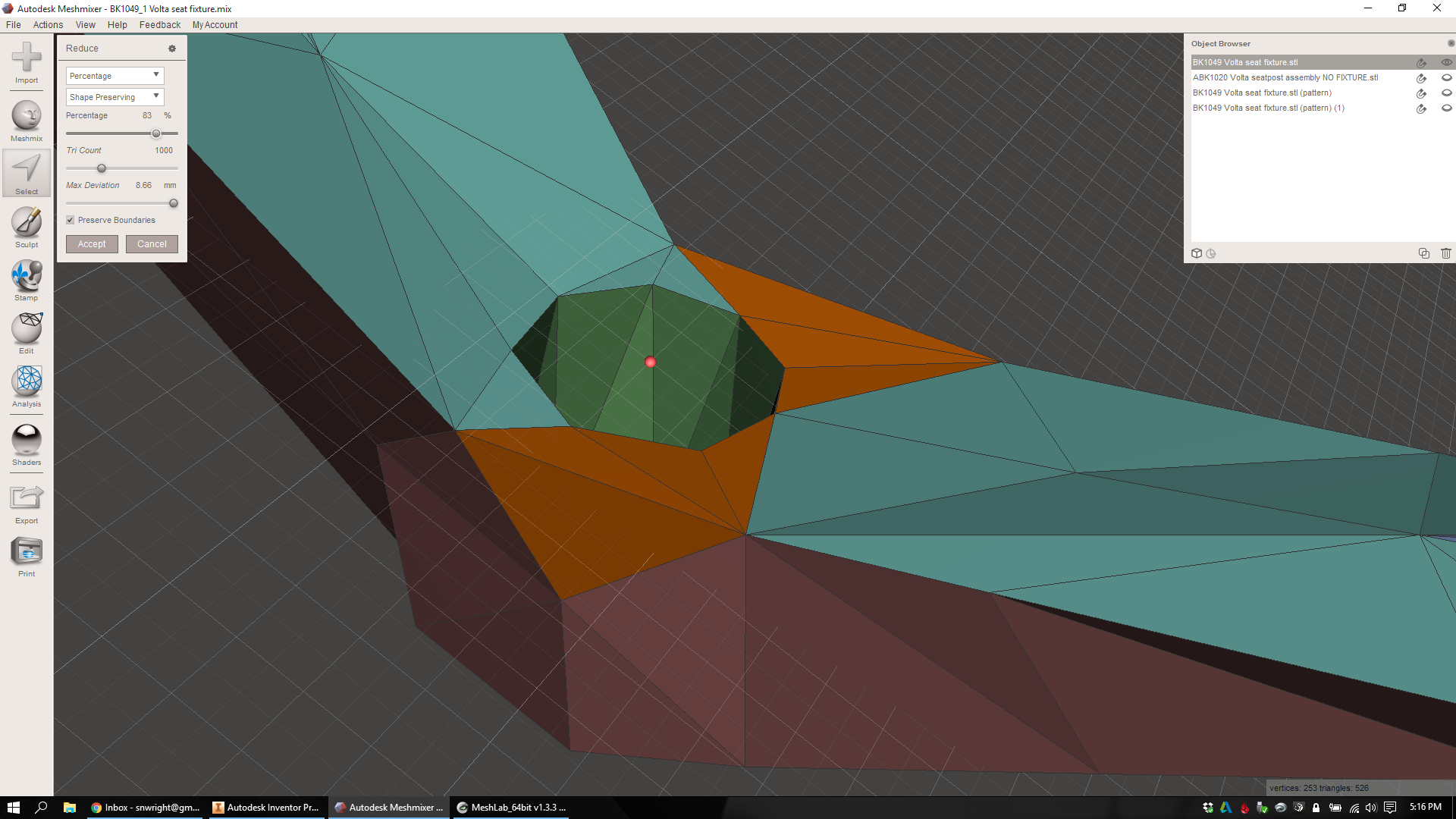The height and width of the screenshot is (819, 1456).
Task: Click the pivot icon in Object Browser footer
Action: click(1211, 253)
